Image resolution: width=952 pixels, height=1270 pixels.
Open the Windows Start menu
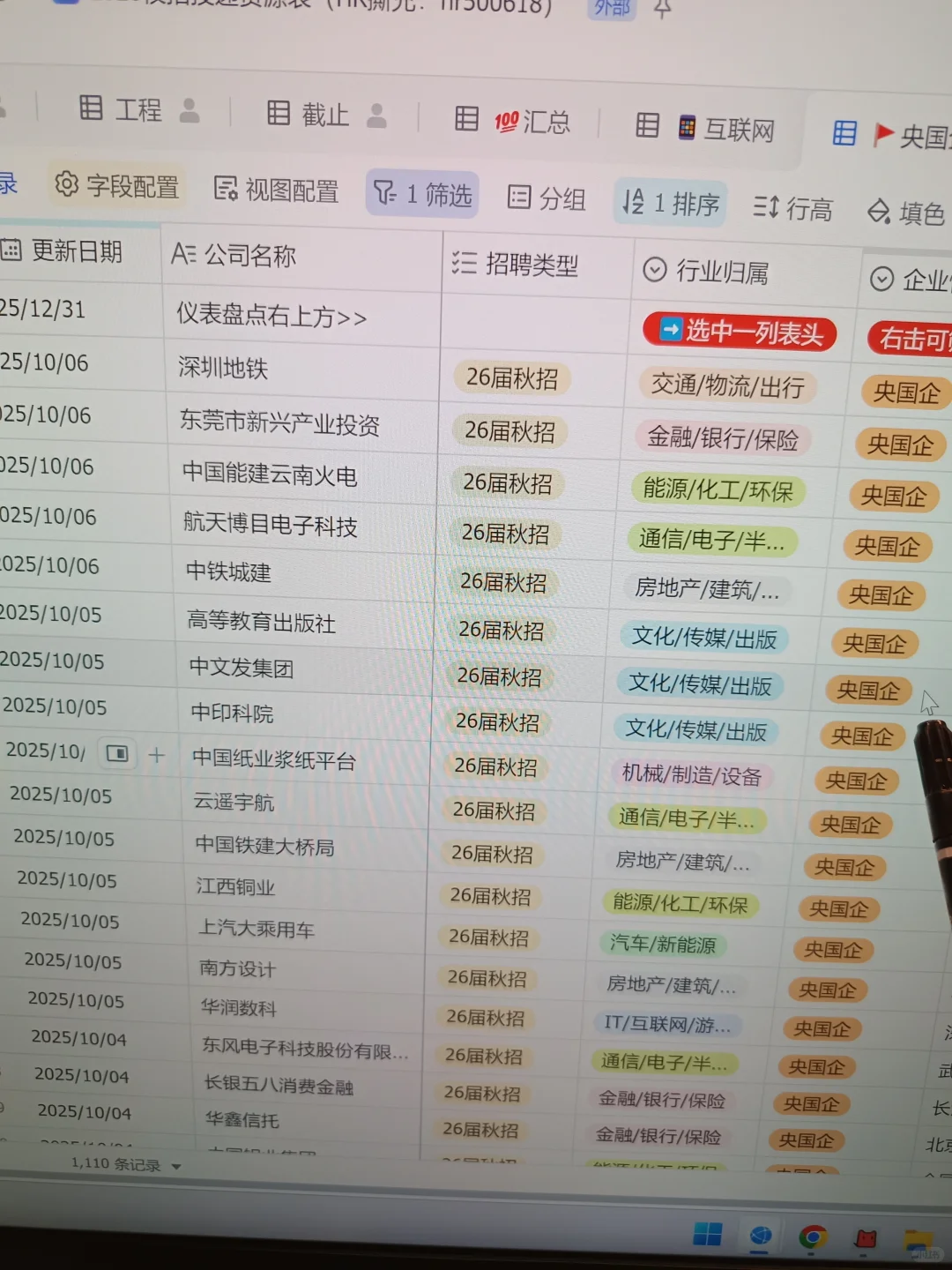click(707, 1234)
